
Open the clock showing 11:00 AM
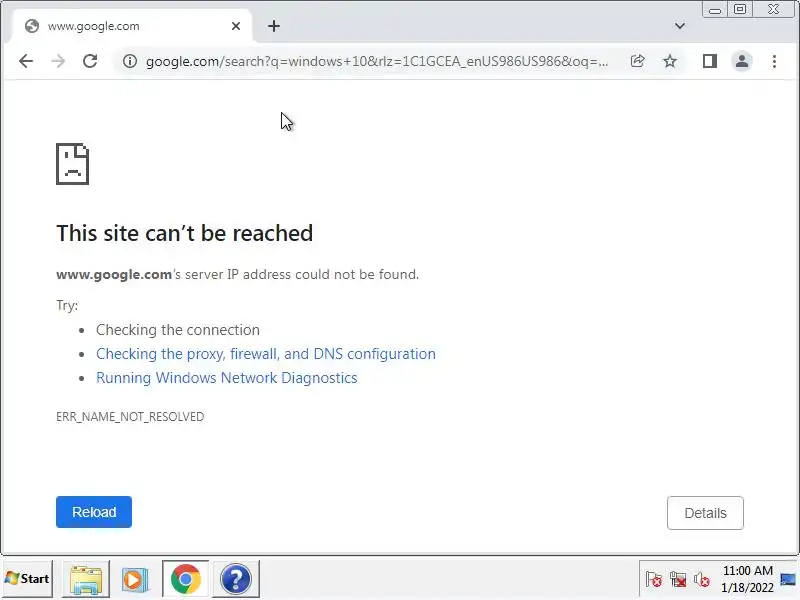point(747,579)
